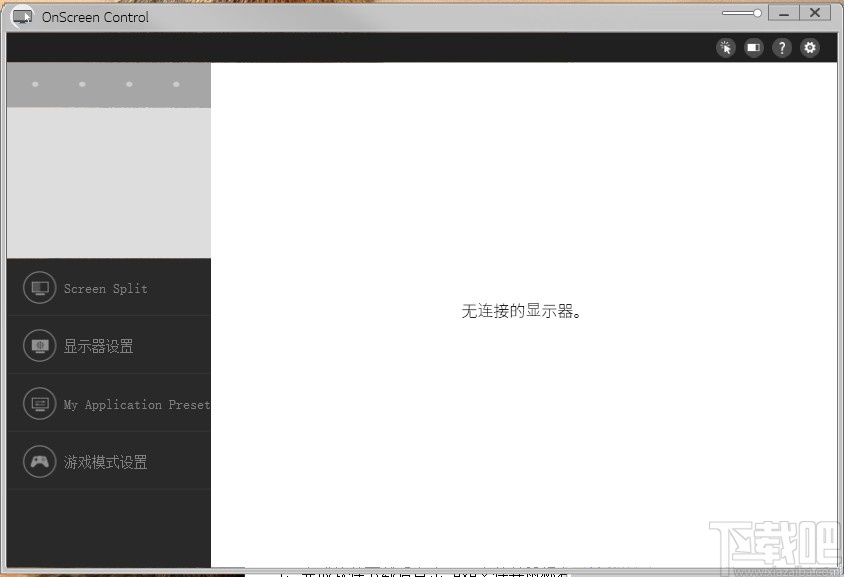This screenshot has width=844, height=577.
Task: Select the first page indicator dot
Action: [x=35, y=85]
